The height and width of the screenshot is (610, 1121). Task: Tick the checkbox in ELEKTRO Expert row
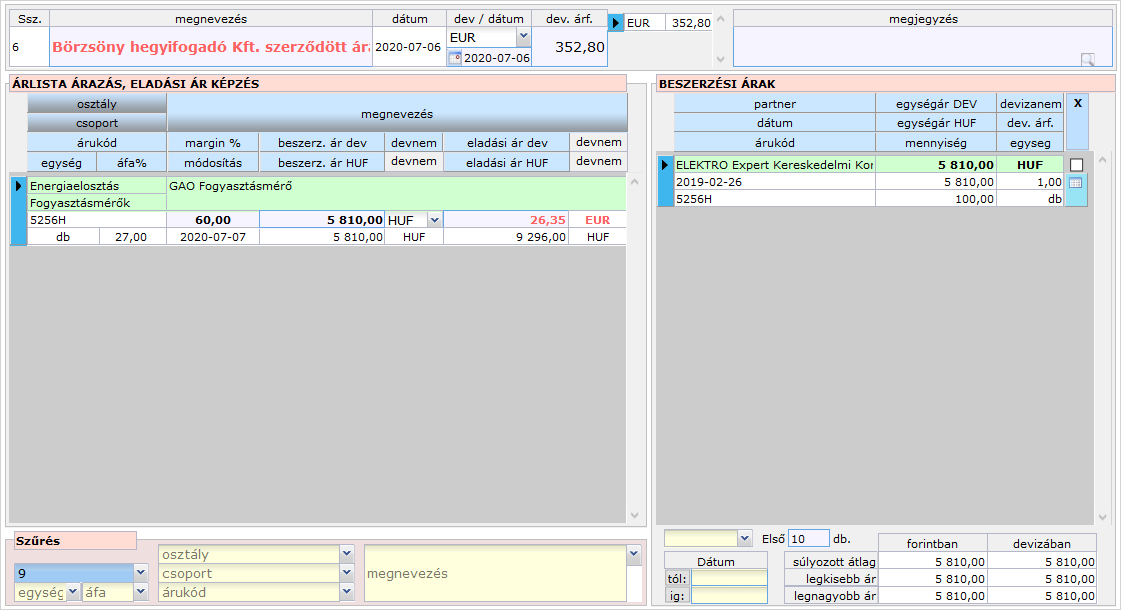1076,165
